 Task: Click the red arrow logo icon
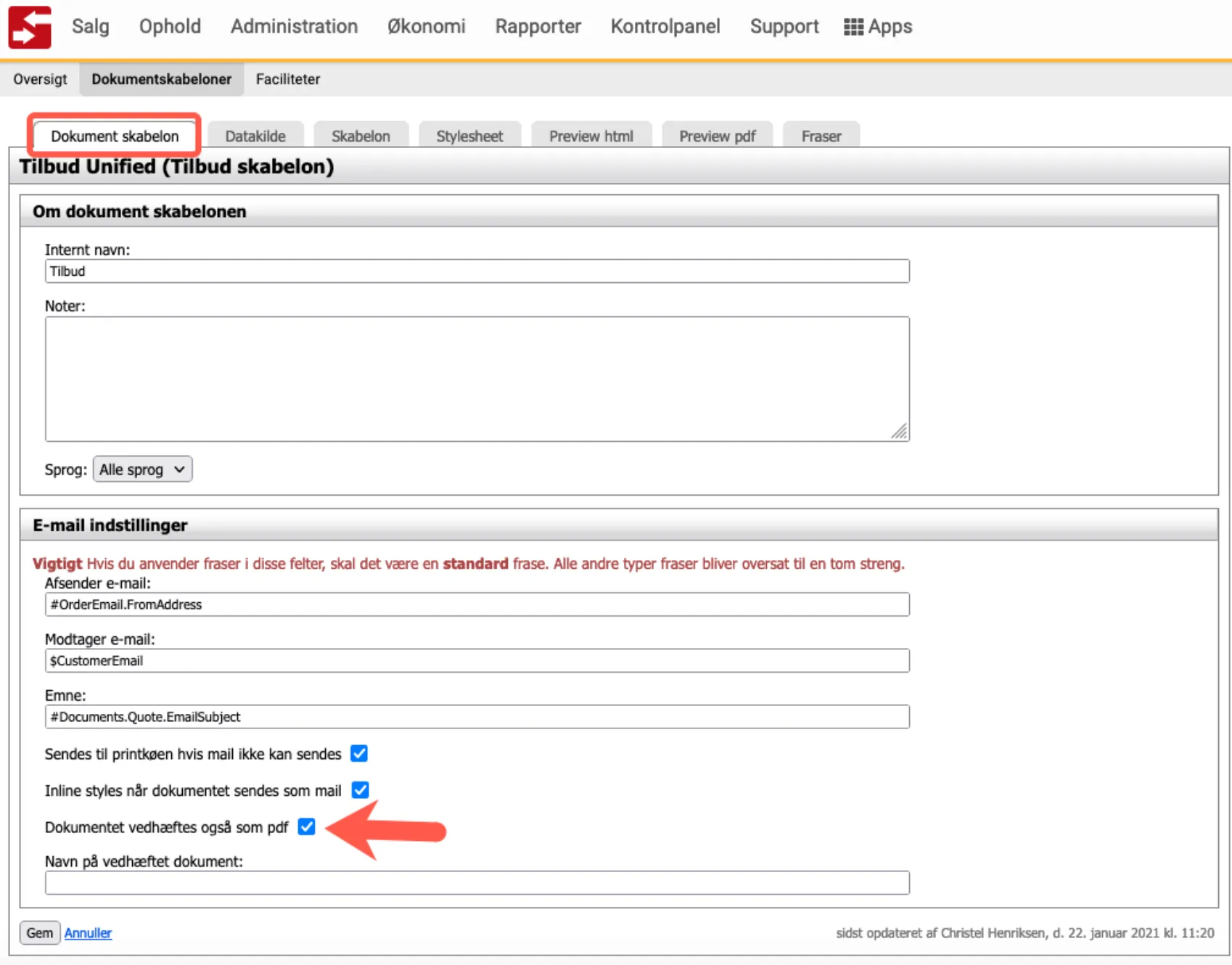30,27
